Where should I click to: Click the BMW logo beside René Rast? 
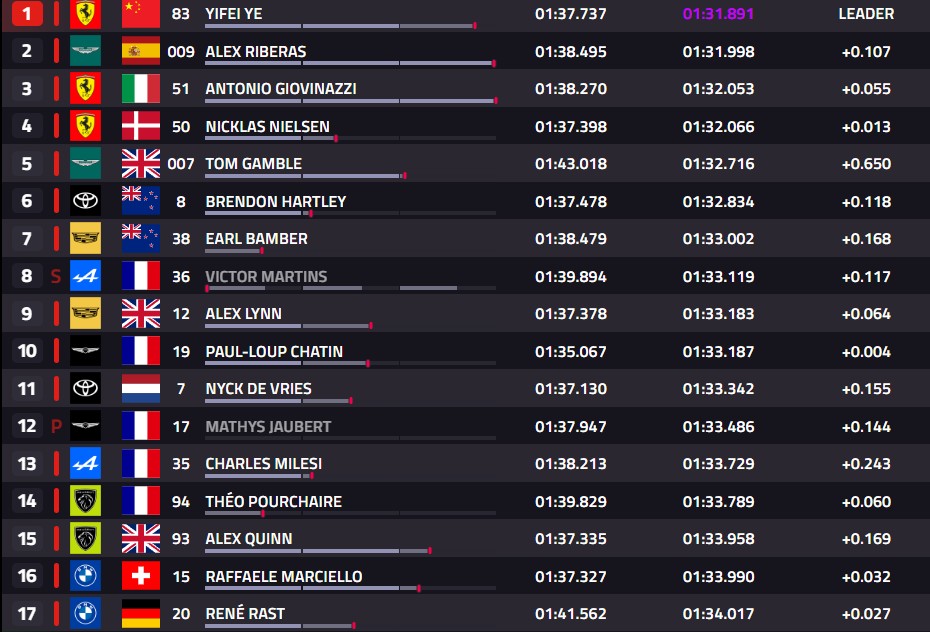tap(85, 613)
